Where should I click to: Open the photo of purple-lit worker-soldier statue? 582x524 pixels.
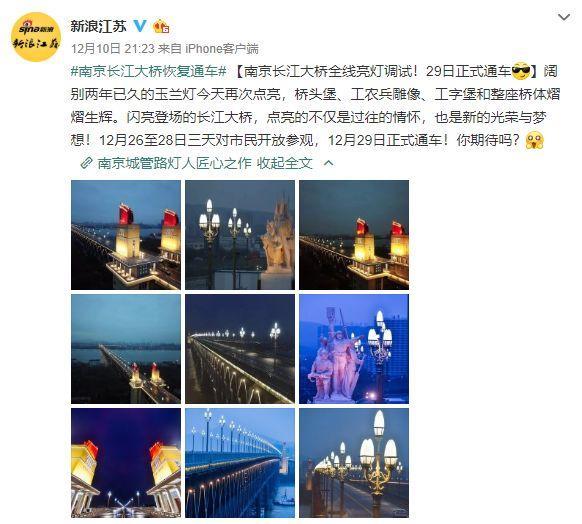point(354,349)
